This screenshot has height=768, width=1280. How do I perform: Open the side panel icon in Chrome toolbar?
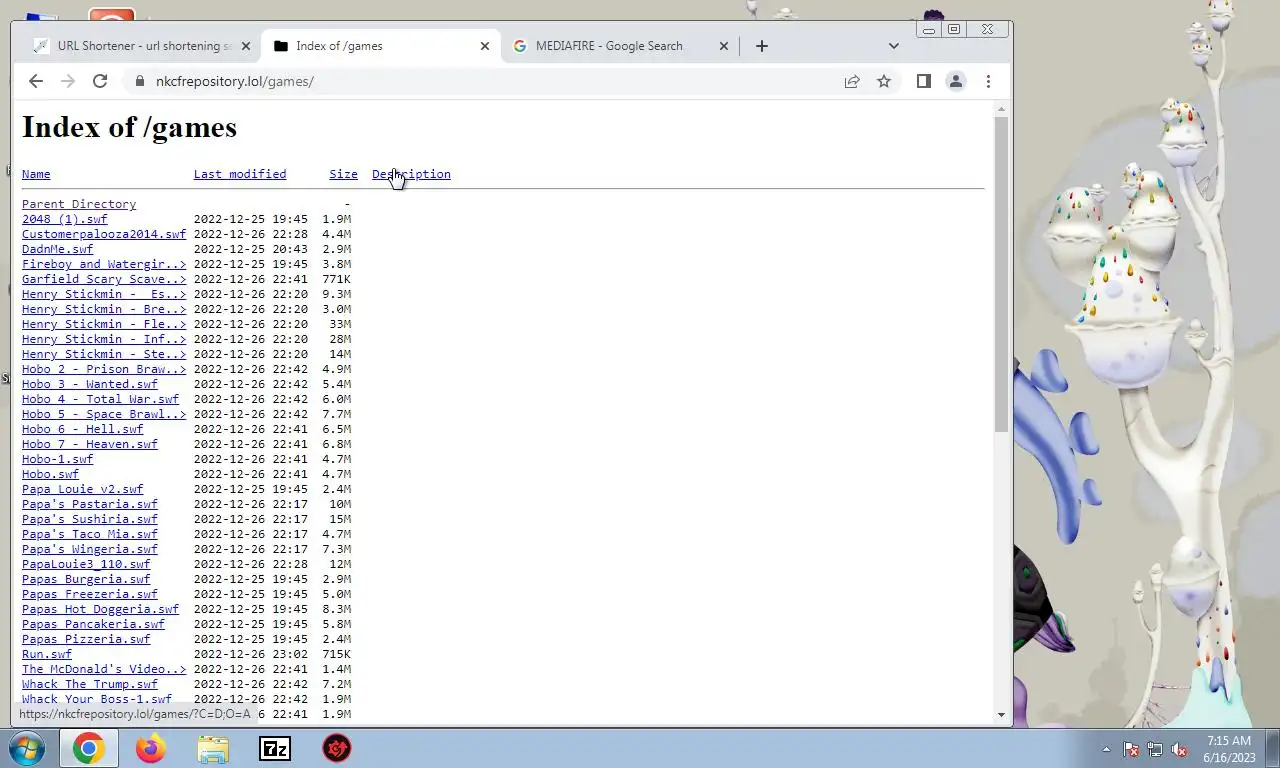point(924,81)
